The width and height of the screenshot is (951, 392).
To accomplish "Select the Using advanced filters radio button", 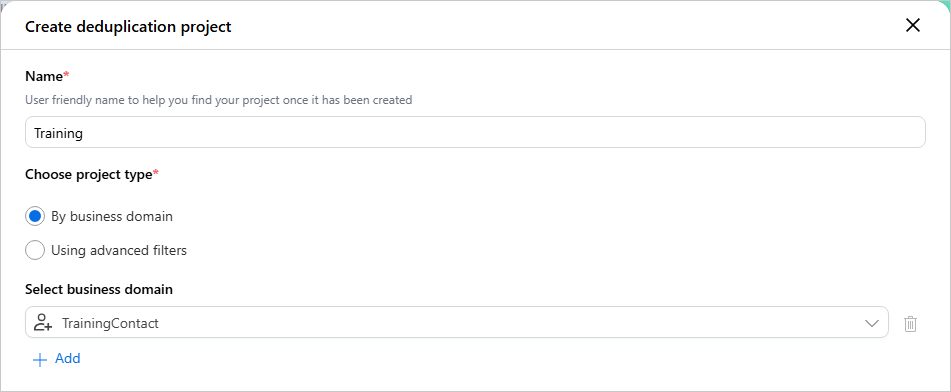I will [x=35, y=250].
